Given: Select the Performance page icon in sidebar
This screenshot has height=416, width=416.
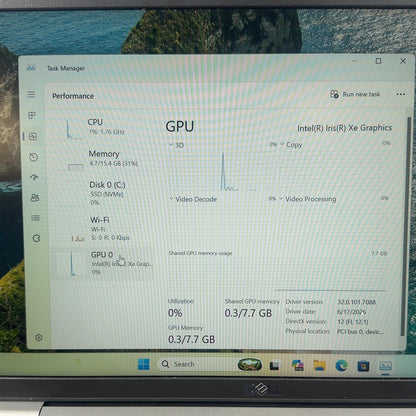Looking at the screenshot, I should (33, 136).
